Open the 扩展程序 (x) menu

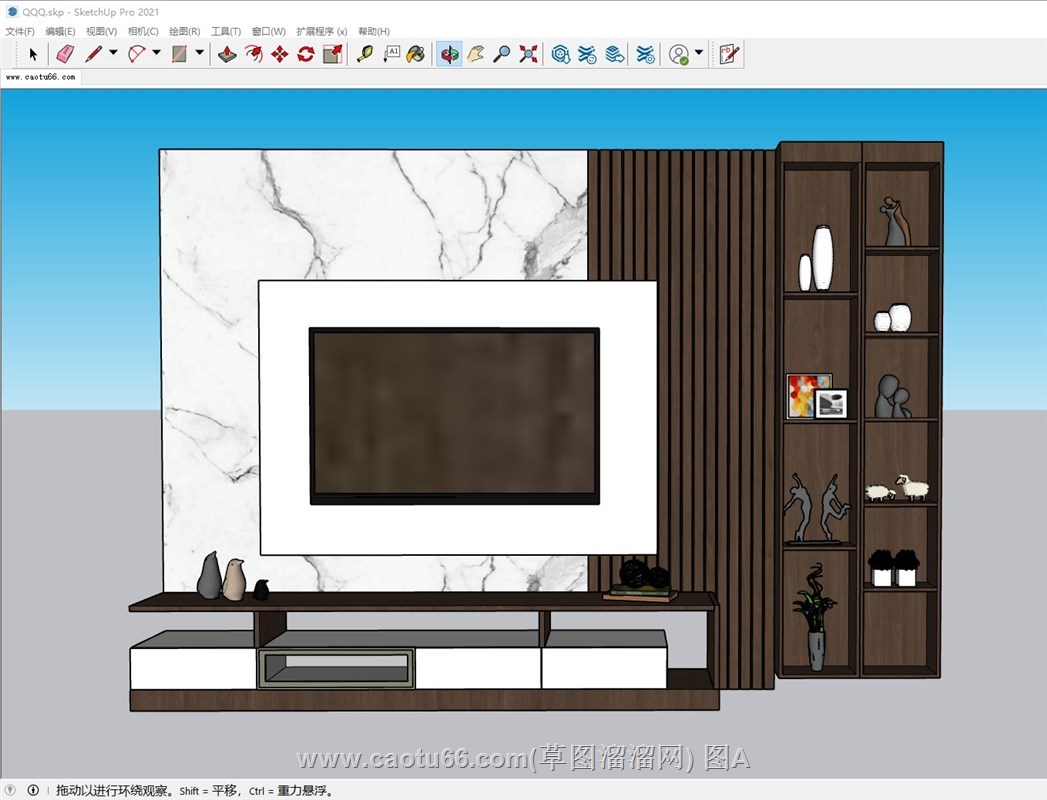point(322,32)
